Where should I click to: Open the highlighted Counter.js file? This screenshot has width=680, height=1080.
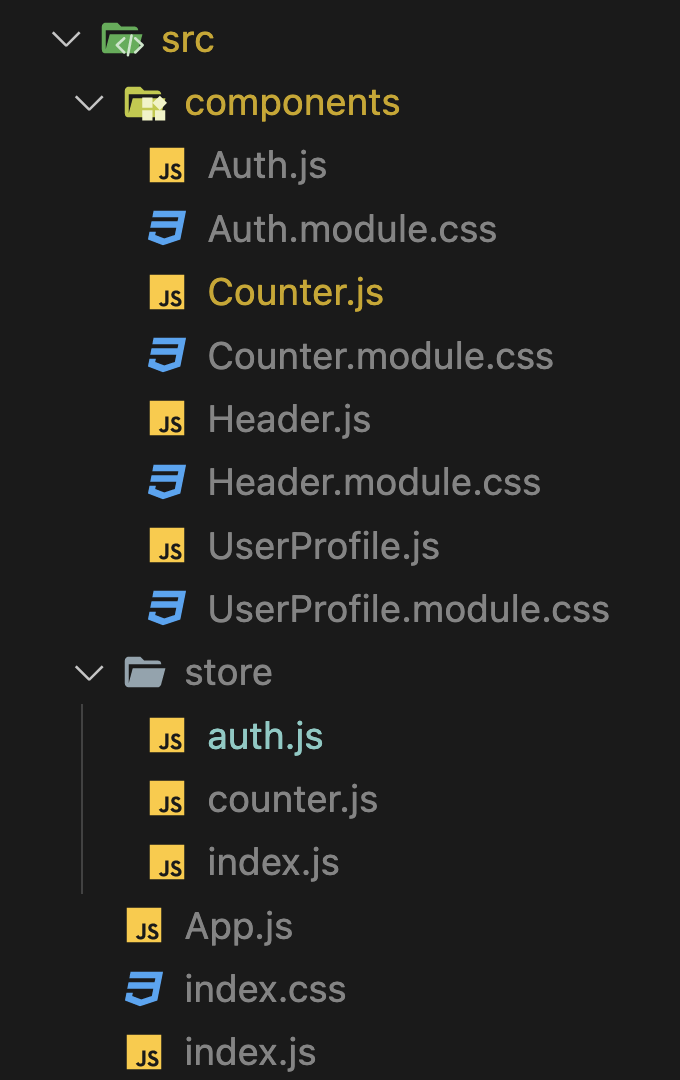pos(296,293)
